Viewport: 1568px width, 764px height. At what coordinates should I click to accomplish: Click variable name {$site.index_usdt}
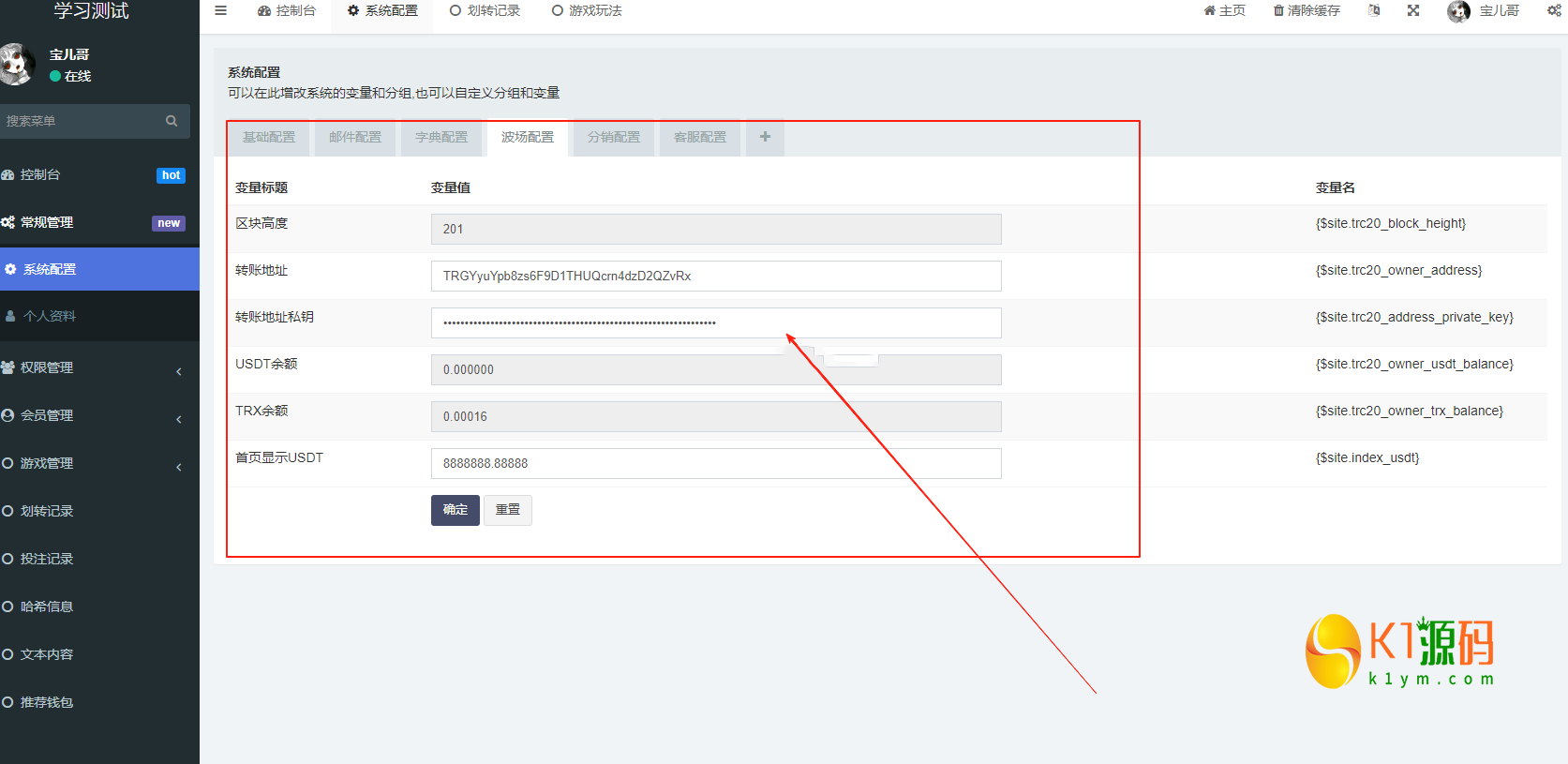tap(1367, 458)
